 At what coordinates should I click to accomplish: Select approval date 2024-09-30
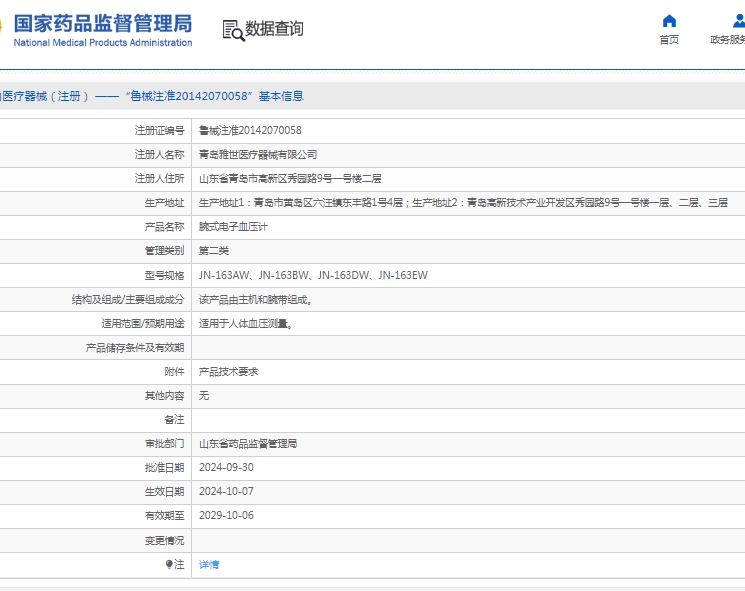226,467
